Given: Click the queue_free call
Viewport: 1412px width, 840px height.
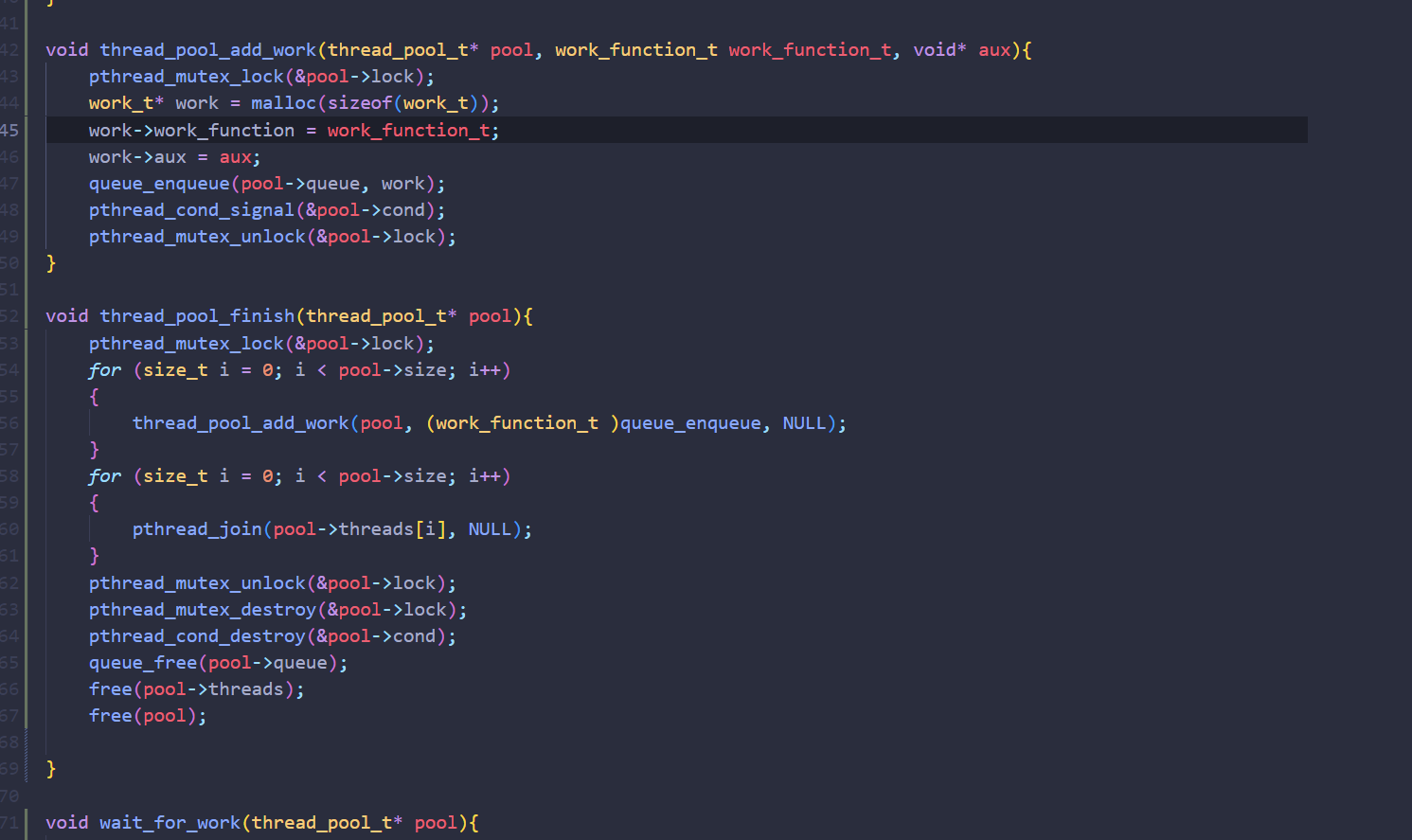Looking at the screenshot, I should pos(142,663).
